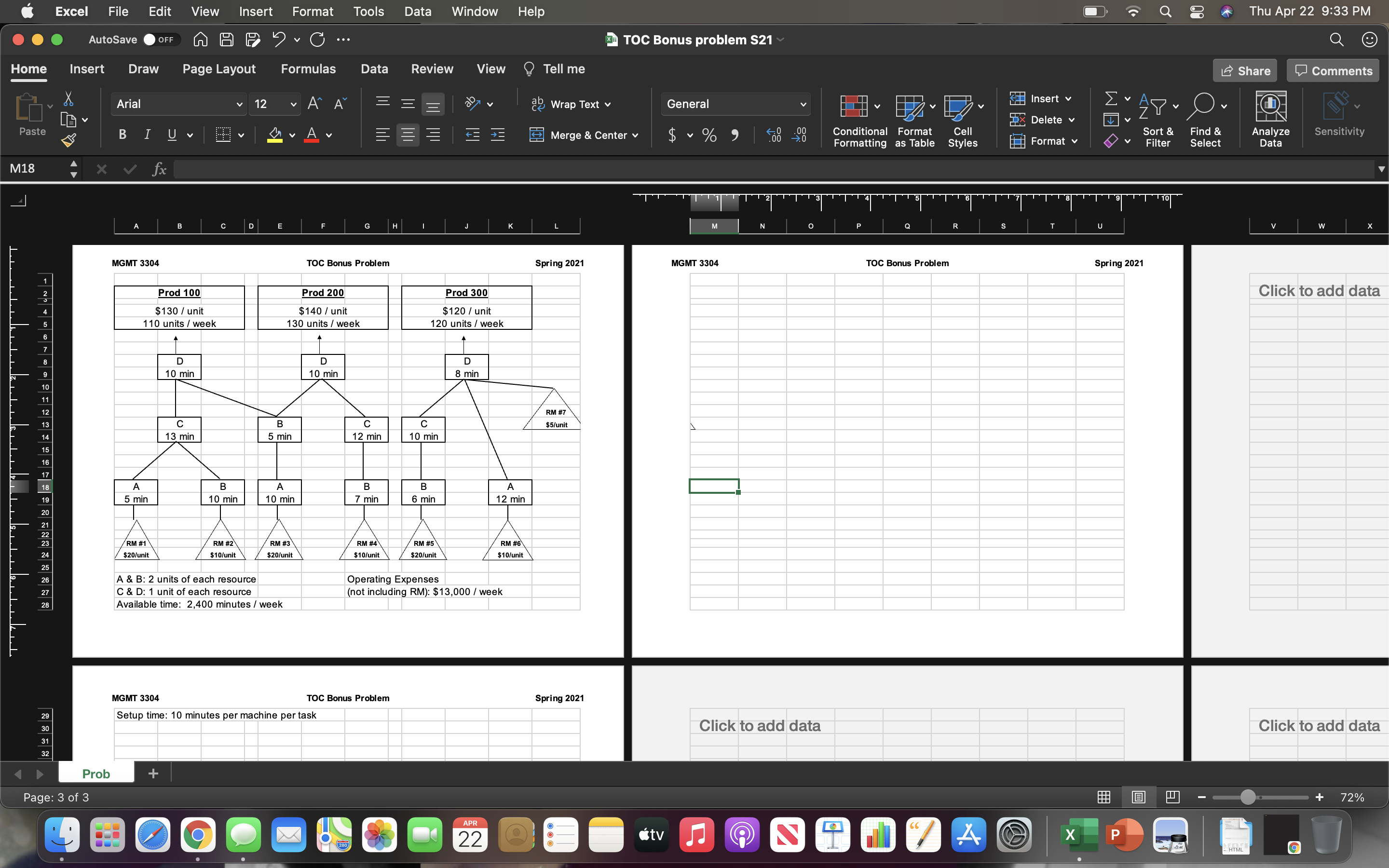The height and width of the screenshot is (868, 1389).
Task: Click the Cut scissors icon
Action: coord(68,99)
